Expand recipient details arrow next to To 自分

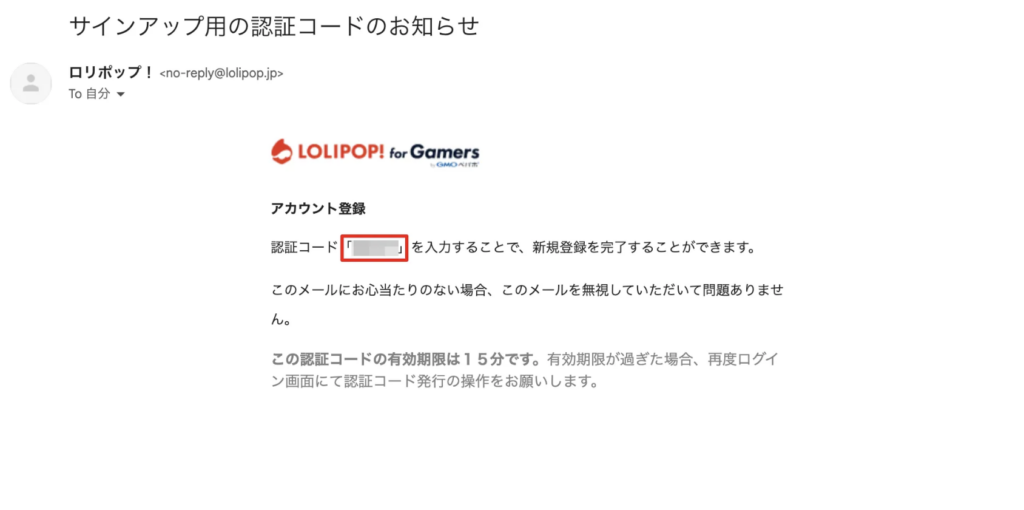[120, 94]
